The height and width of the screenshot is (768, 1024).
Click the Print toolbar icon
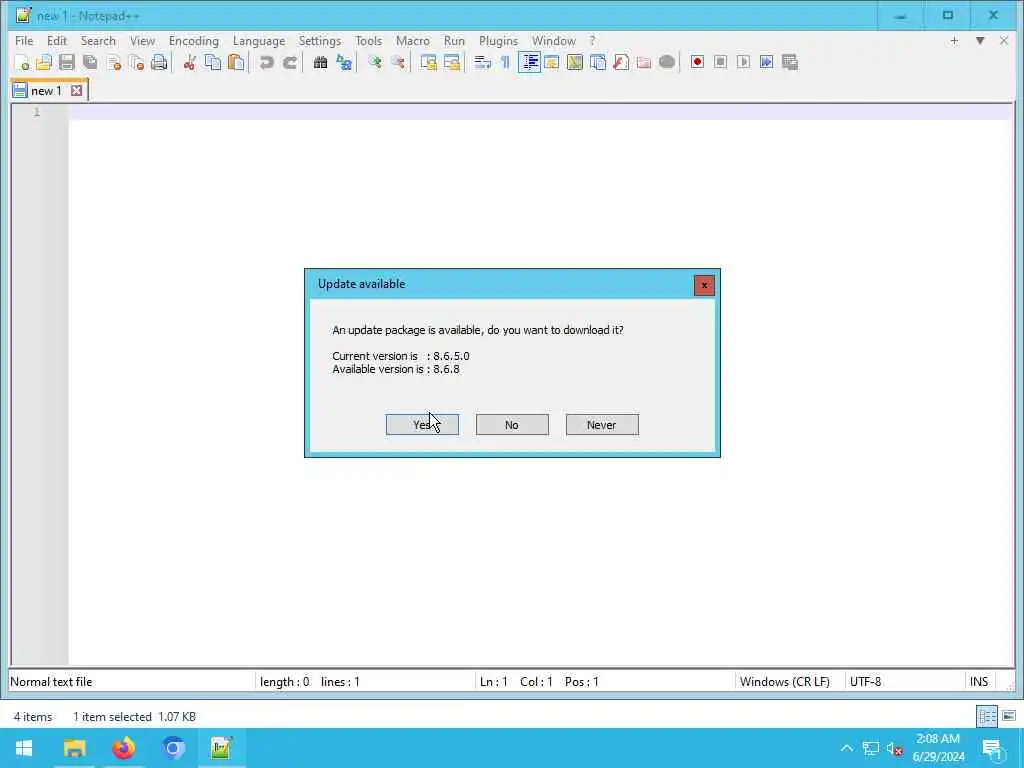coord(159,63)
